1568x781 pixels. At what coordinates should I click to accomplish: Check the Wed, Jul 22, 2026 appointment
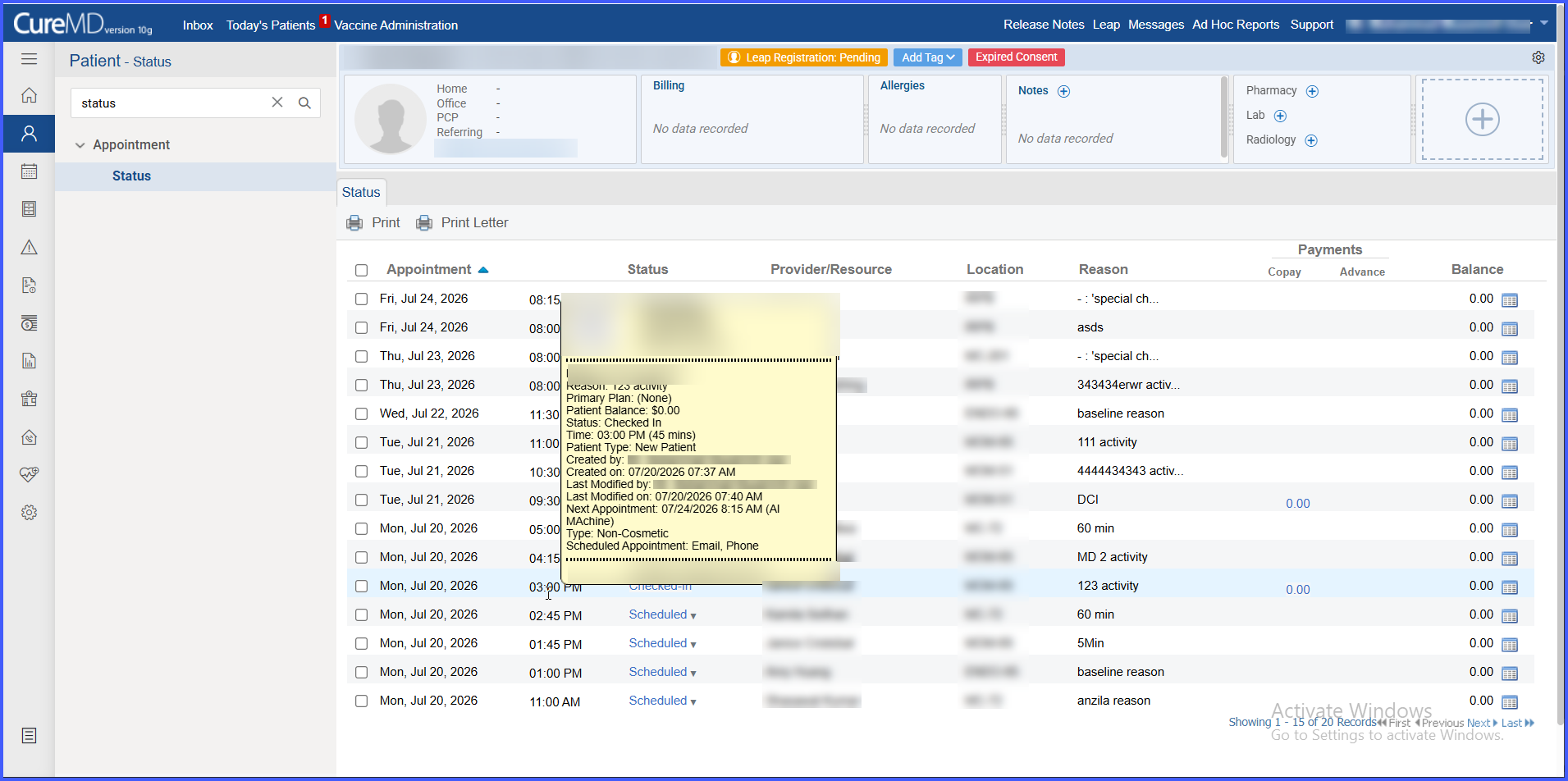click(361, 413)
